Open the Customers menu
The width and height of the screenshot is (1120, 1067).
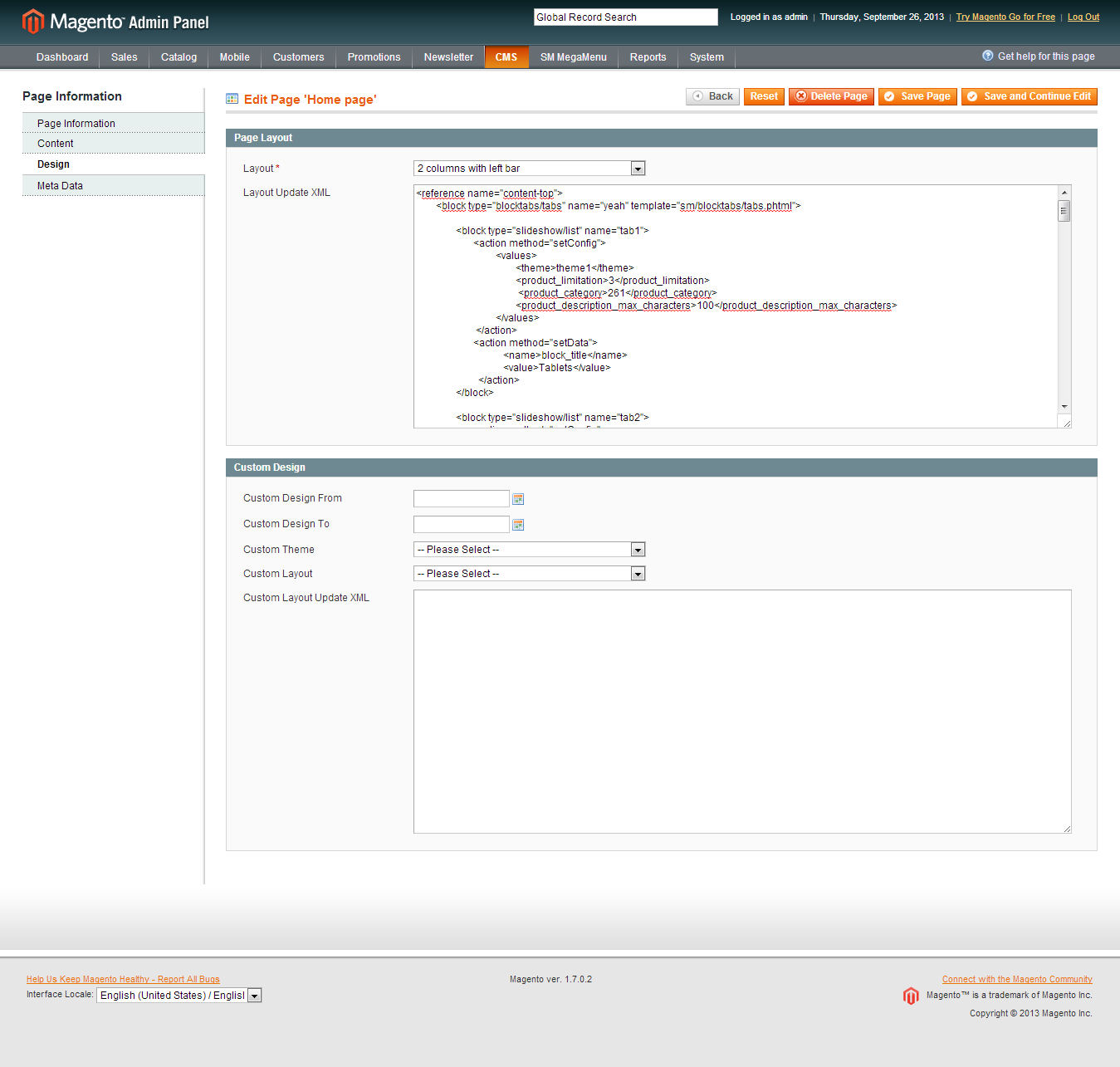(x=299, y=57)
